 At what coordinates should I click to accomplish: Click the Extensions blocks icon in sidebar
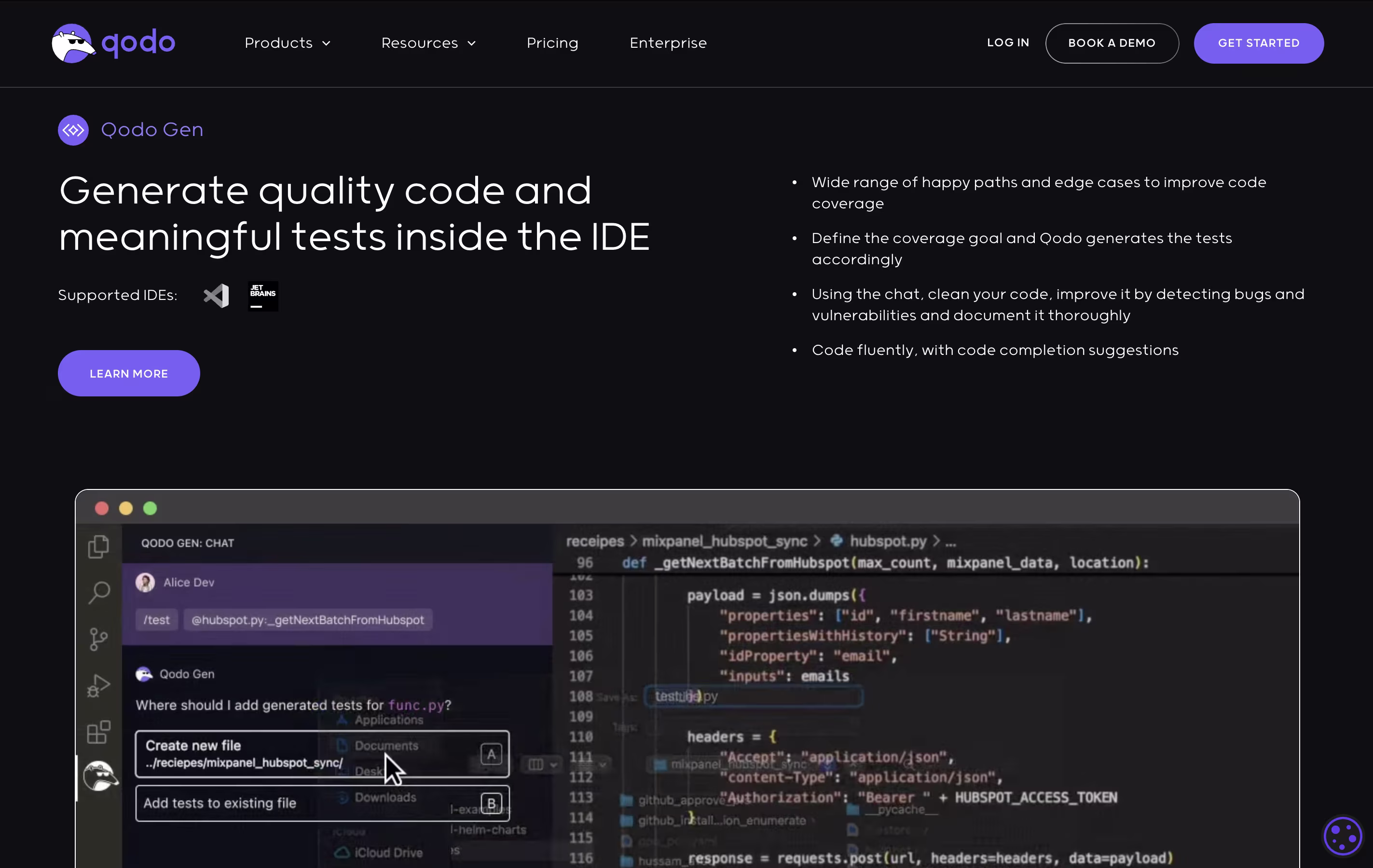click(98, 732)
